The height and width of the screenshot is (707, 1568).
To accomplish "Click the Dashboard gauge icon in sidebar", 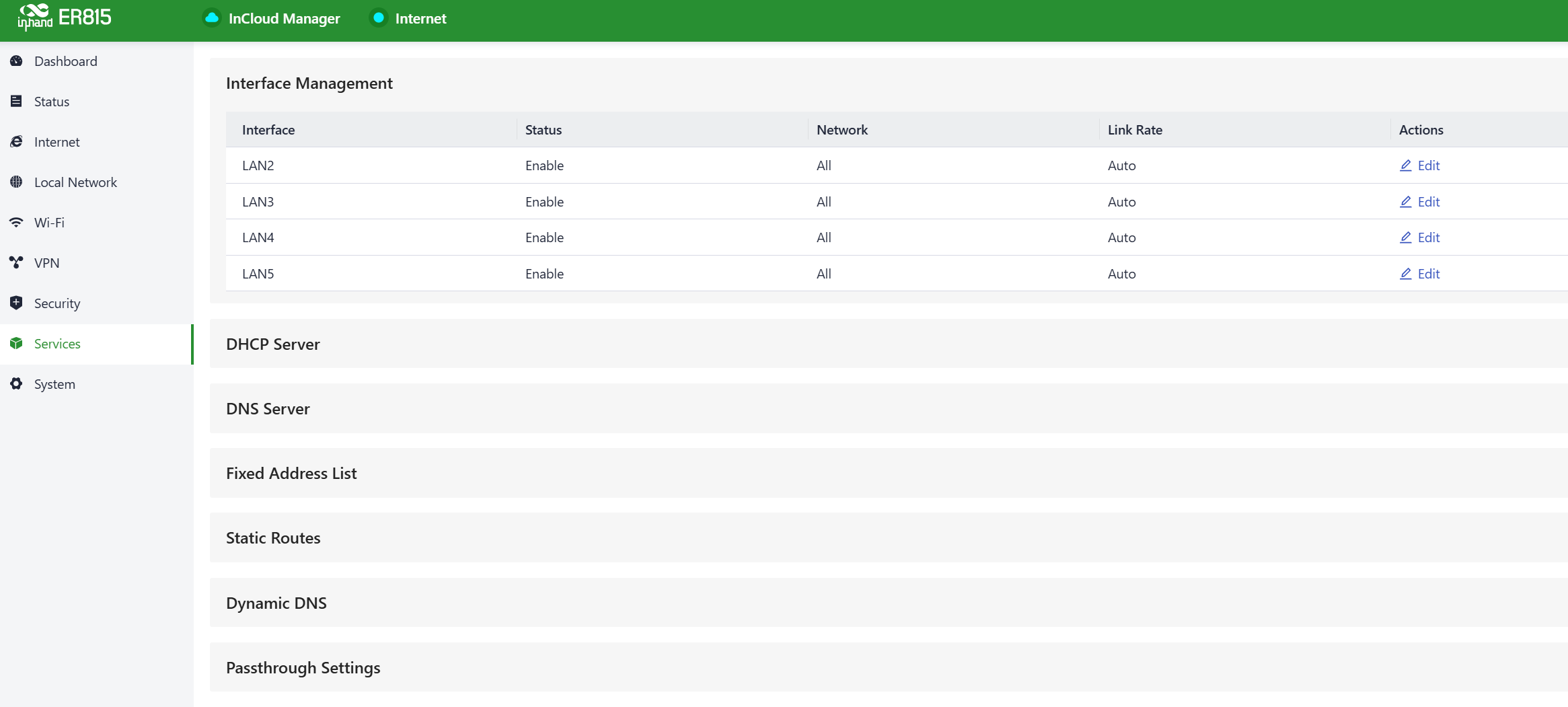I will 16,61.
